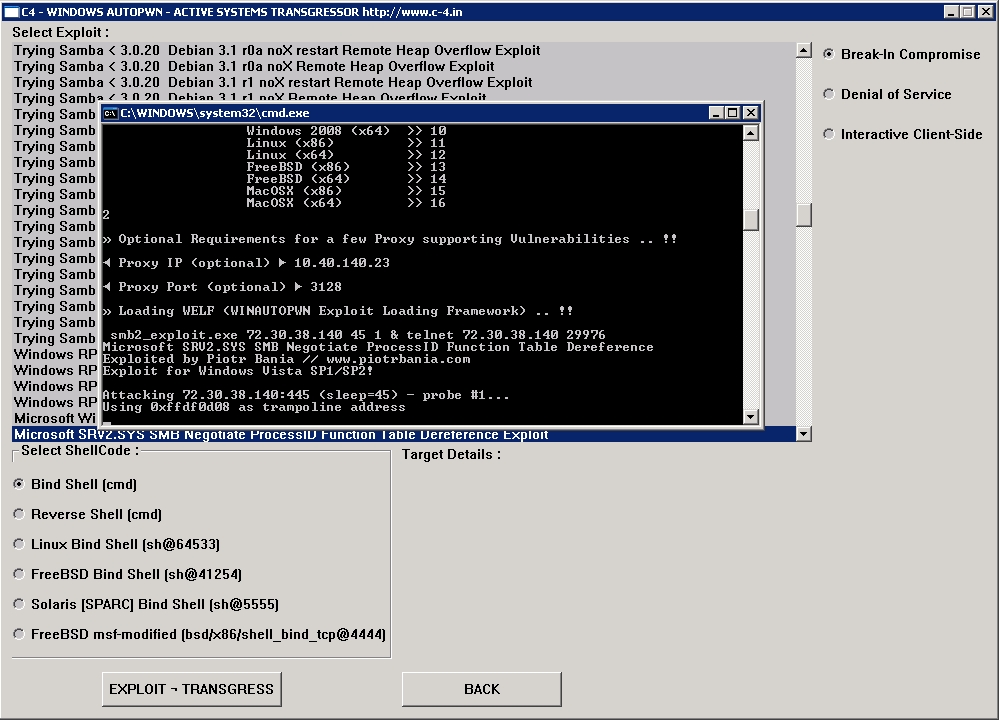This screenshot has width=999, height=720.
Task: Click the smb2_exploit.exe command line in console
Action: coord(357,335)
